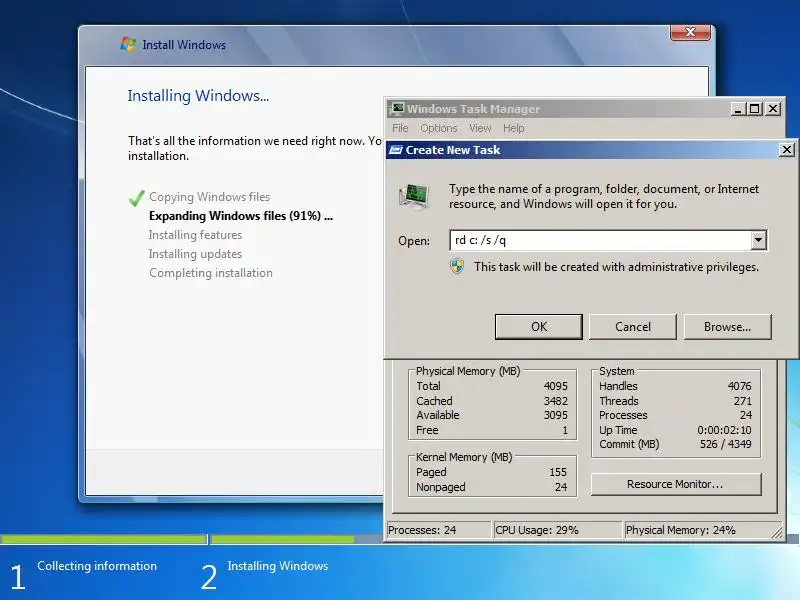Screen dimensions: 800x600
Task: Click the Task Manager resize grip corner
Action: [777, 533]
